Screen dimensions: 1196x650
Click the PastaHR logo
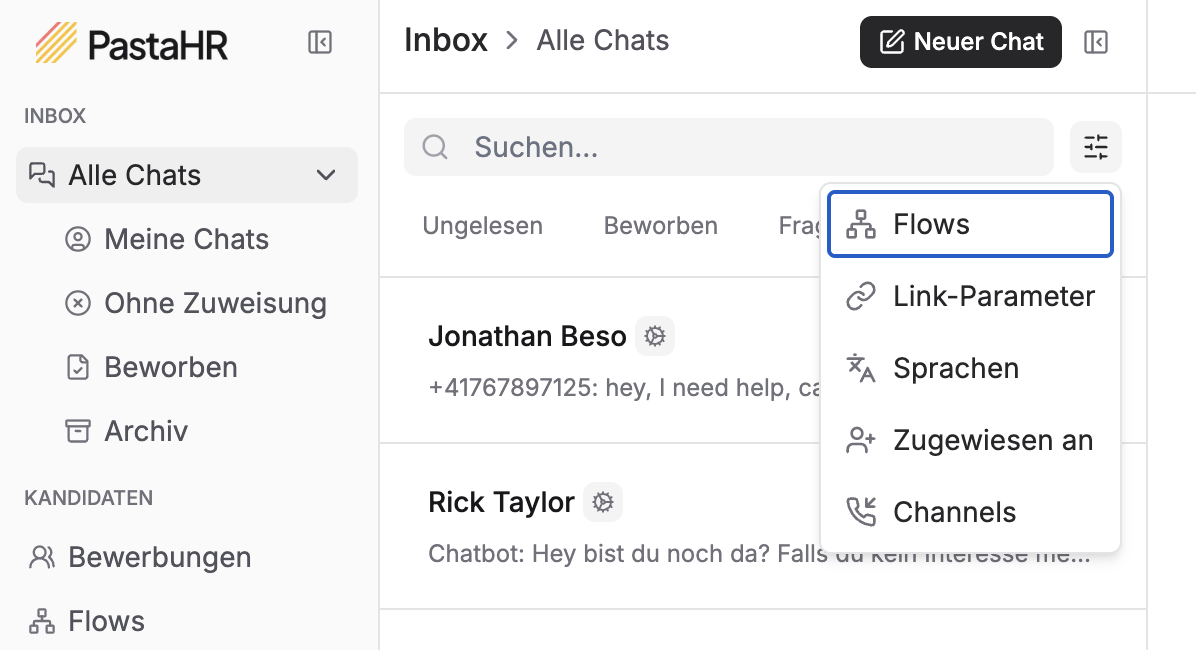[132, 43]
